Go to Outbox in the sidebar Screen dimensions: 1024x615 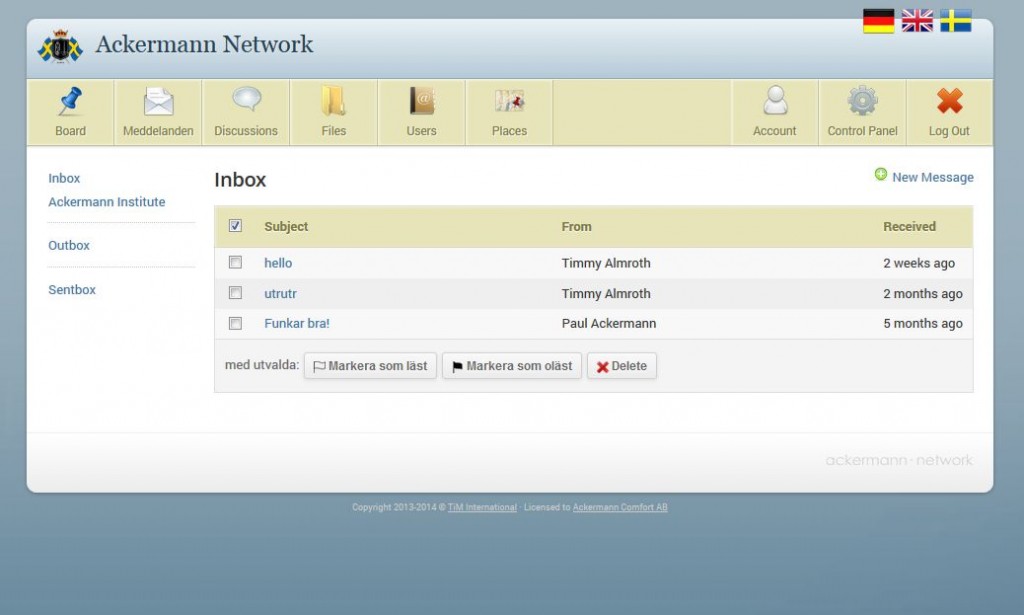[x=69, y=245]
